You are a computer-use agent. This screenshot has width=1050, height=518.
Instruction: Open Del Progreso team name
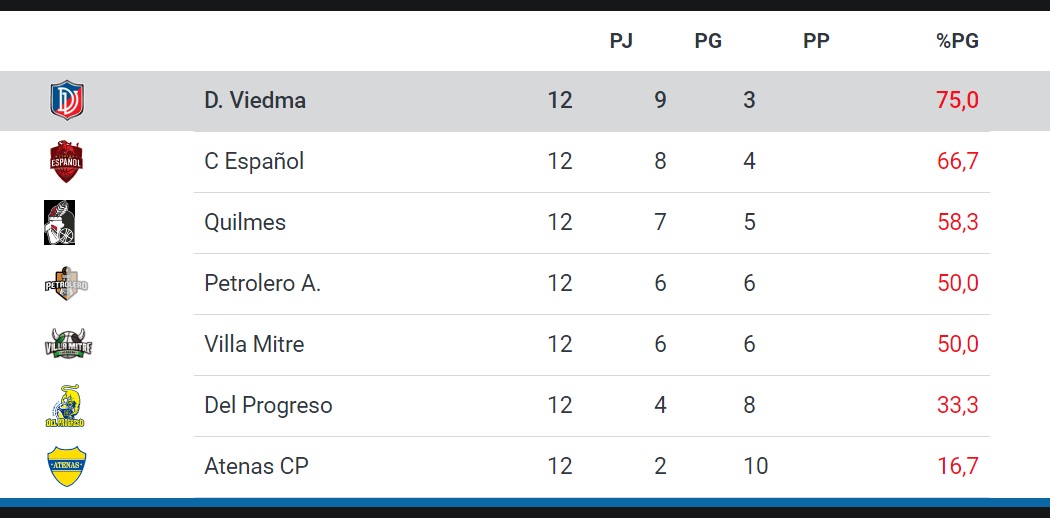click(x=268, y=405)
